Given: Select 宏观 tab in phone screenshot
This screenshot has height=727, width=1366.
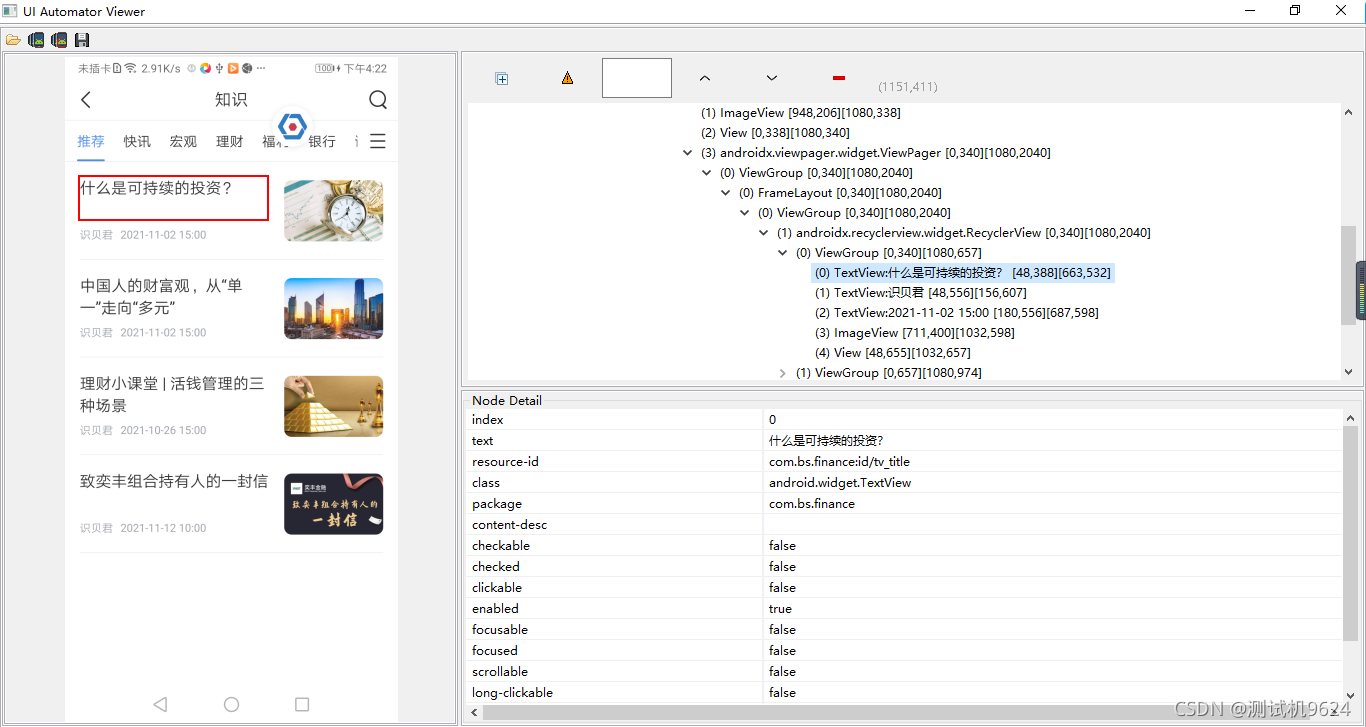Looking at the screenshot, I should [x=183, y=141].
